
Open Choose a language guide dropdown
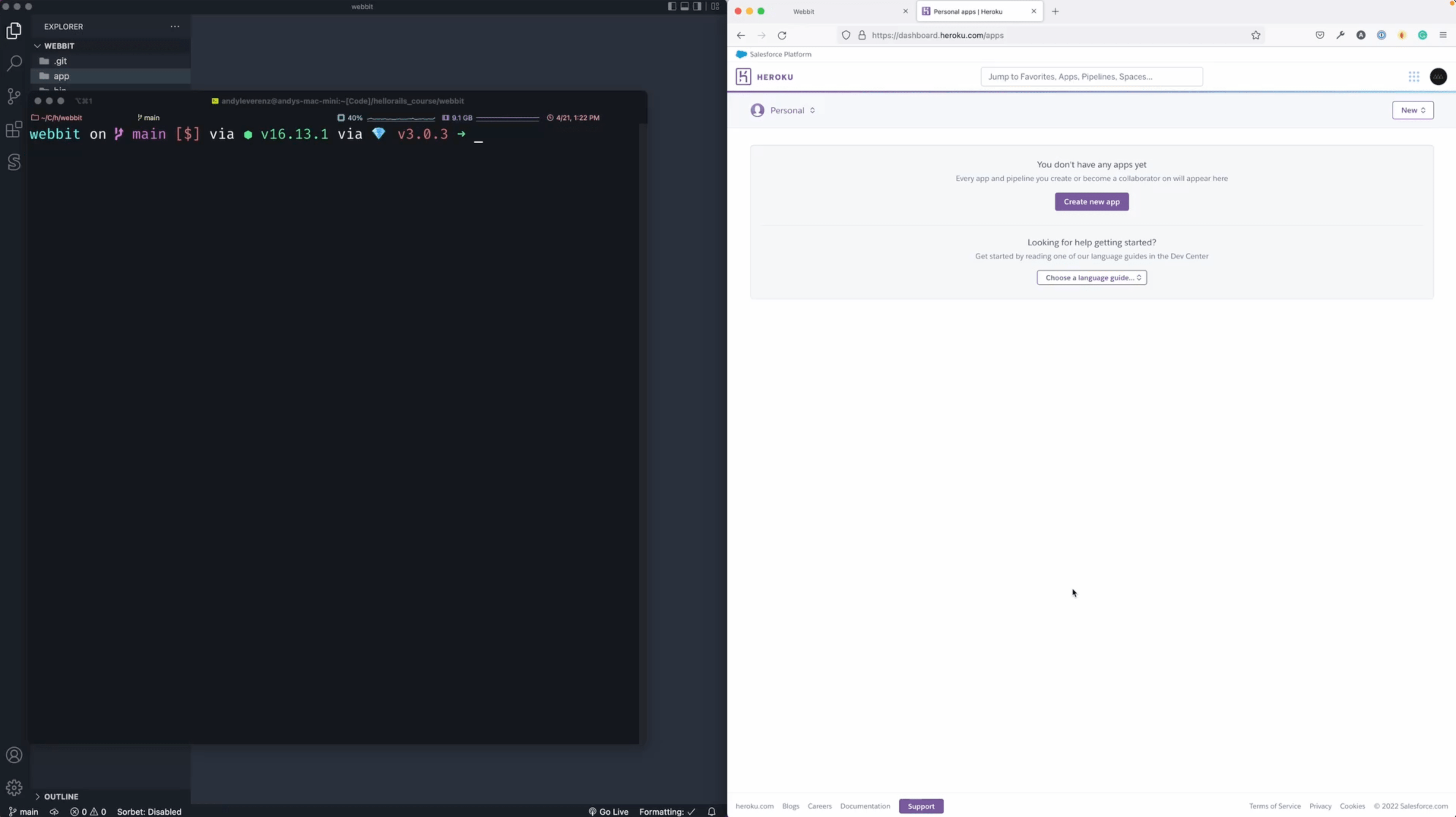tap(1092, 278)
